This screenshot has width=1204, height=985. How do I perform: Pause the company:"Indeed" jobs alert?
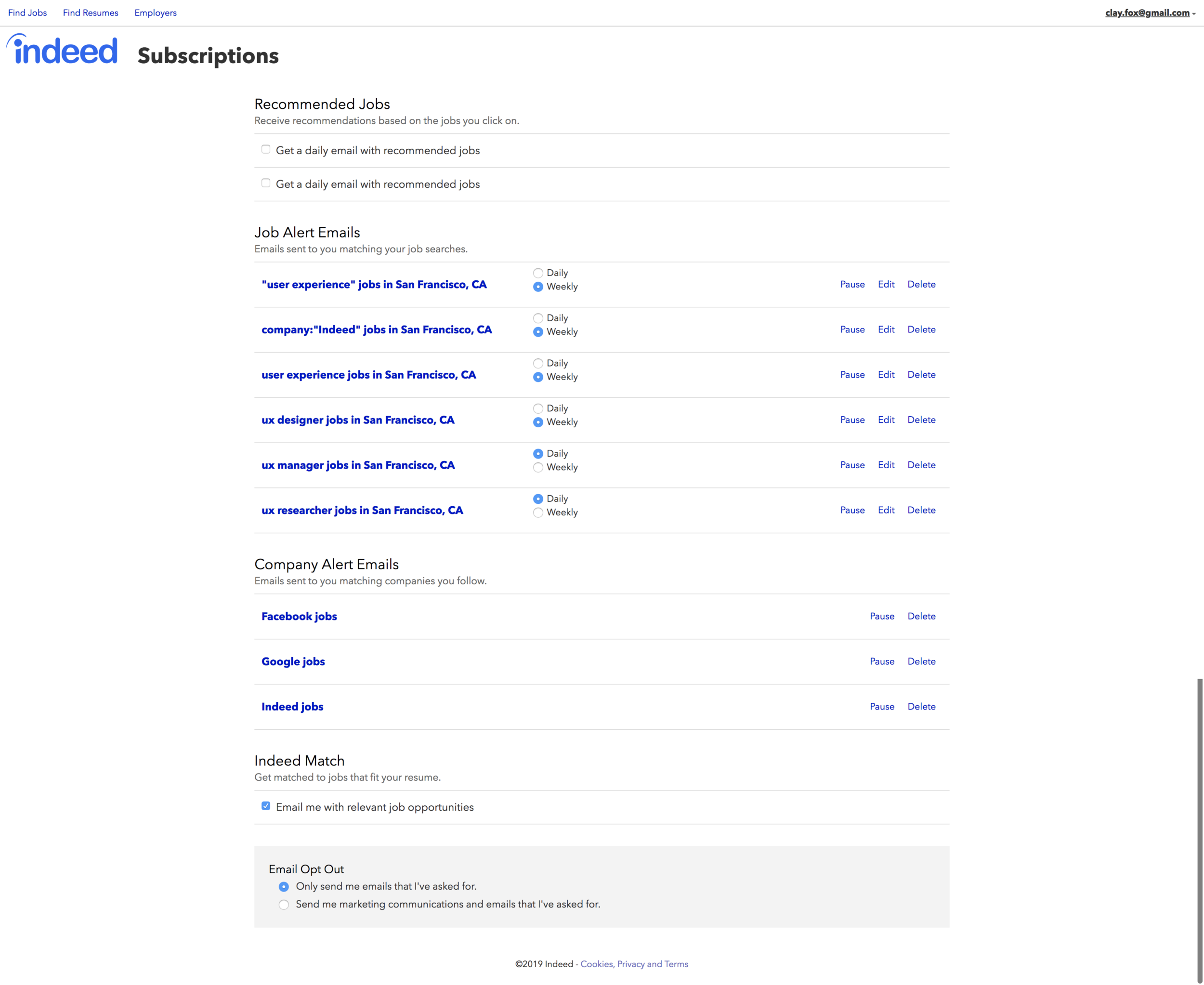(852, 329)
